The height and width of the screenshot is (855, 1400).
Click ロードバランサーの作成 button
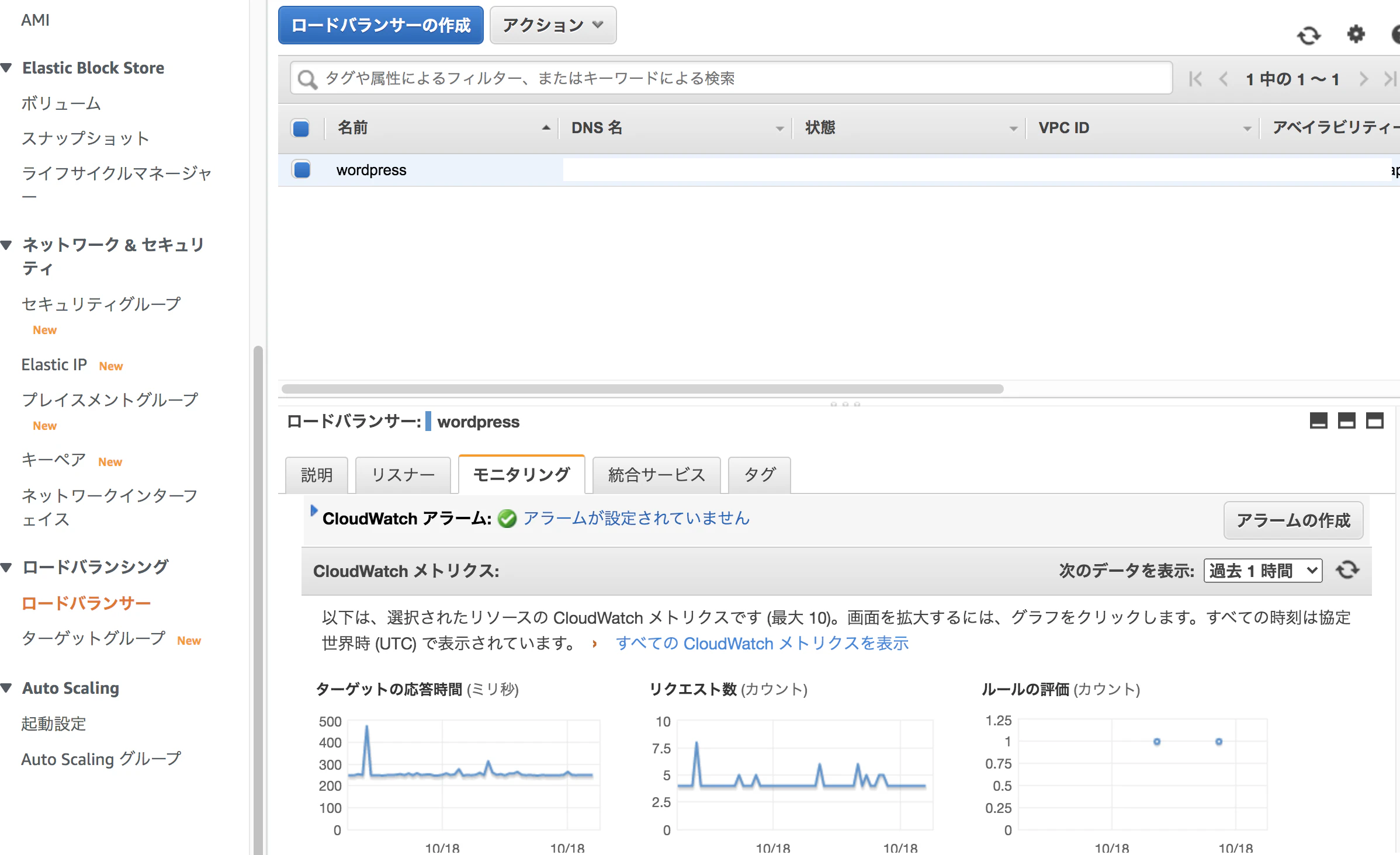(x=381, y=25)
